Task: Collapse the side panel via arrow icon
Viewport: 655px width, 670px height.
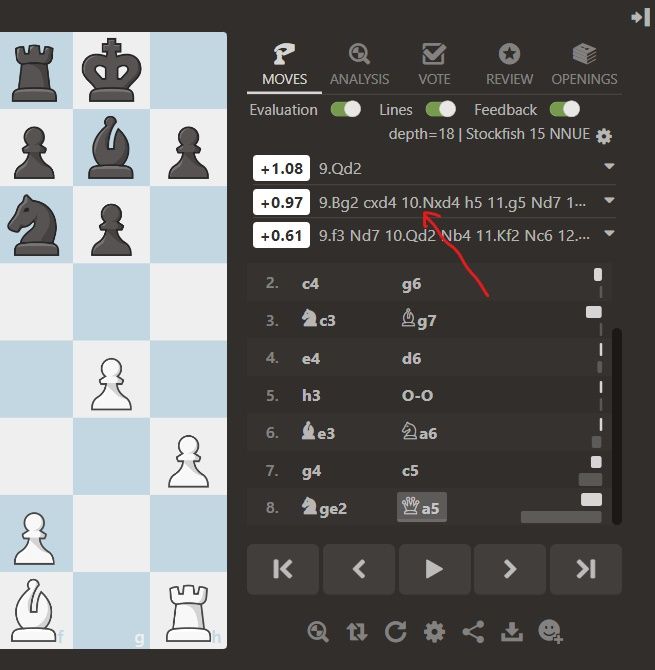Action: [640, 18]
